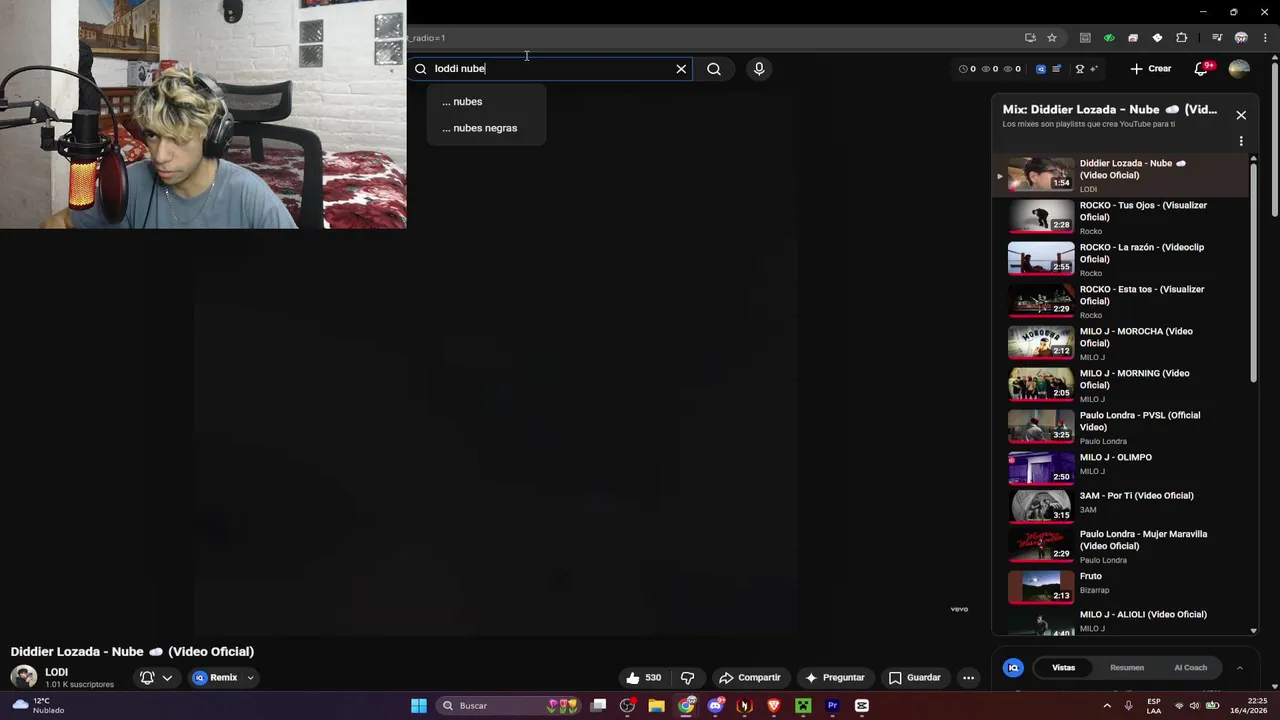Open the browser media control icon
This screenshot has width=1280, height=720.
[x=1217, y=38]
